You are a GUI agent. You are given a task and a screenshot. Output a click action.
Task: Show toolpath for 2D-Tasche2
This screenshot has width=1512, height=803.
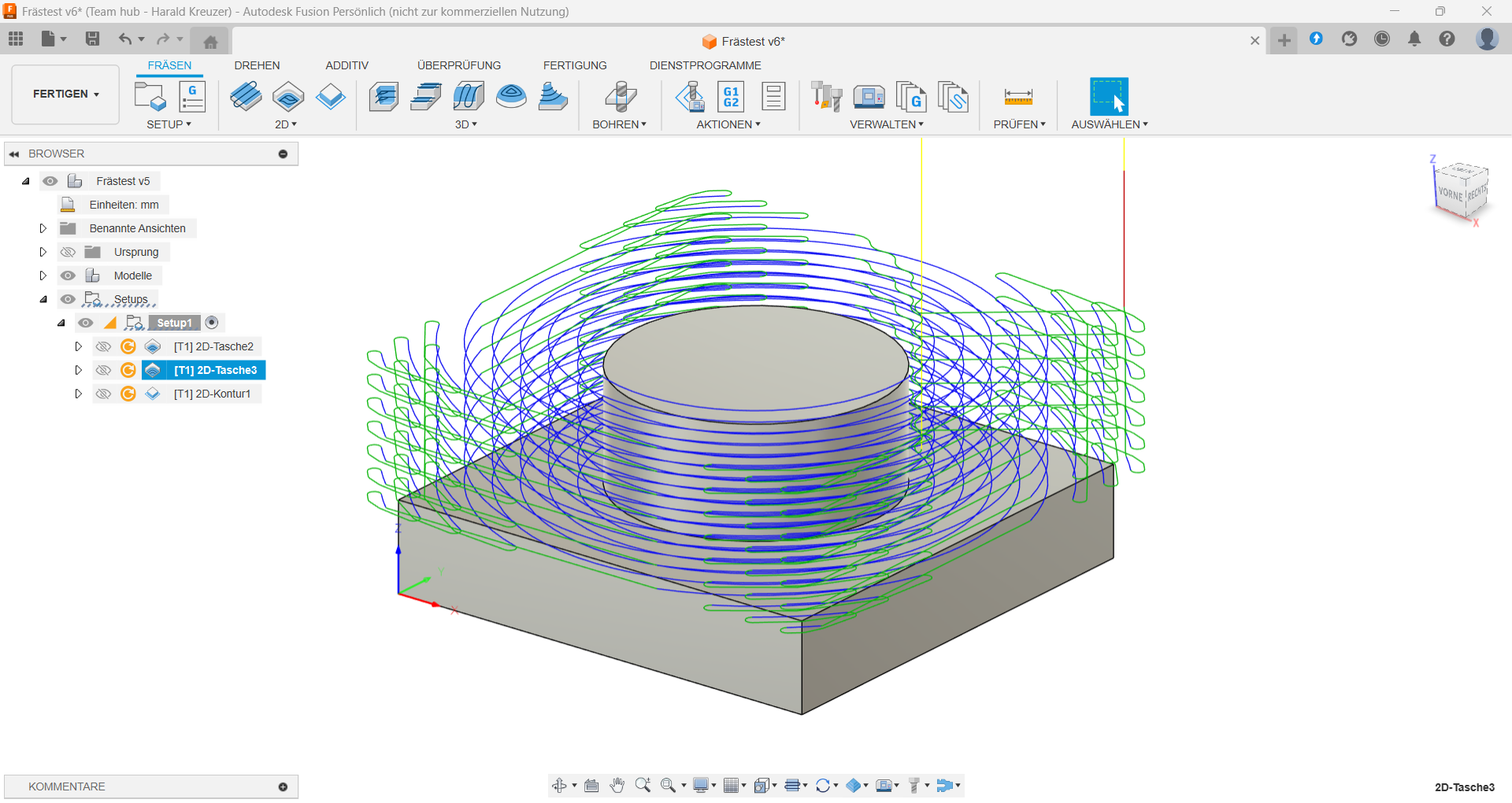pos(103,346)
